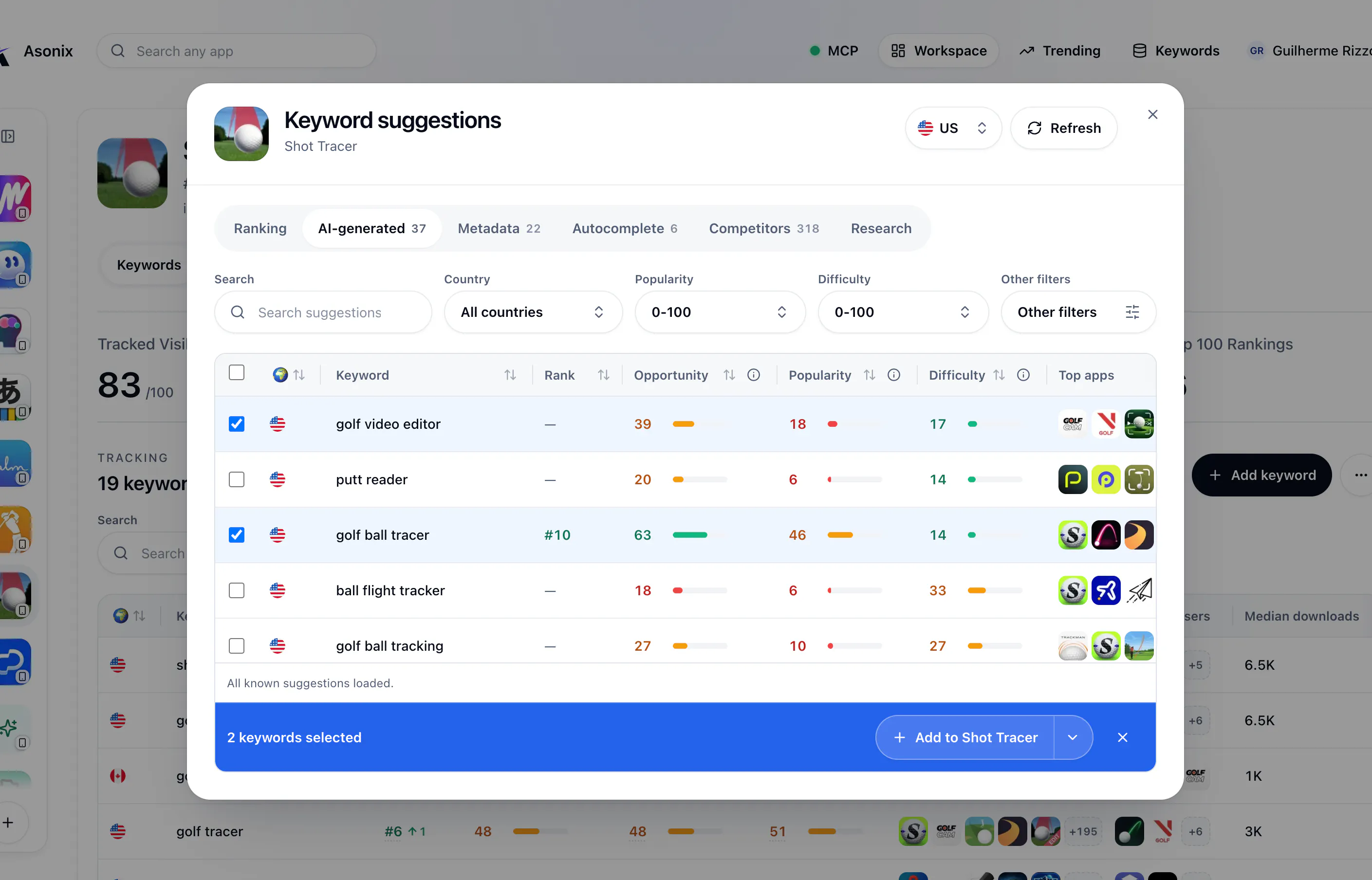The width and height of the screenshot is (1372, 880).
Task: Click Add to Shot Tracer button
Action: pyautogui.click(x=965, y=738)
